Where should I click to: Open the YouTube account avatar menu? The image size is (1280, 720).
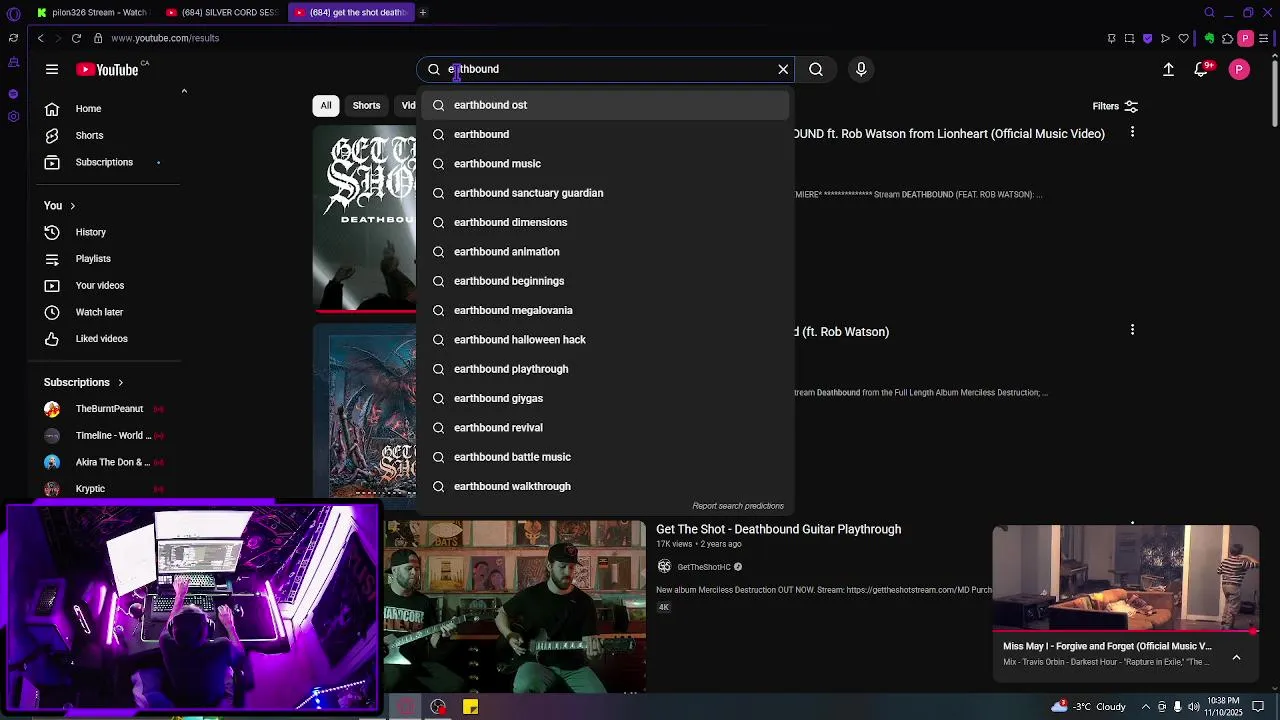1239,69
